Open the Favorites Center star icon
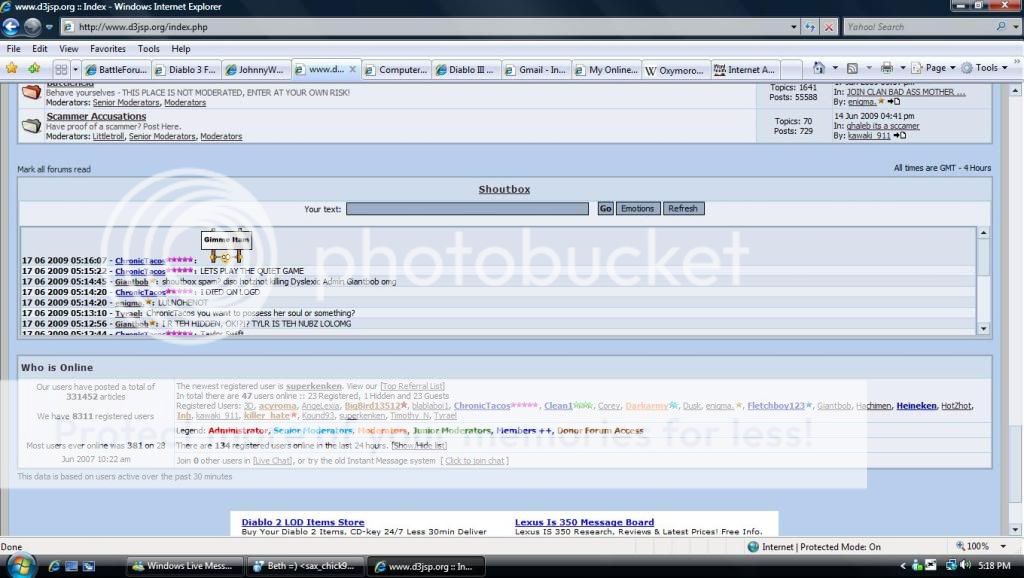 [12, 69]
